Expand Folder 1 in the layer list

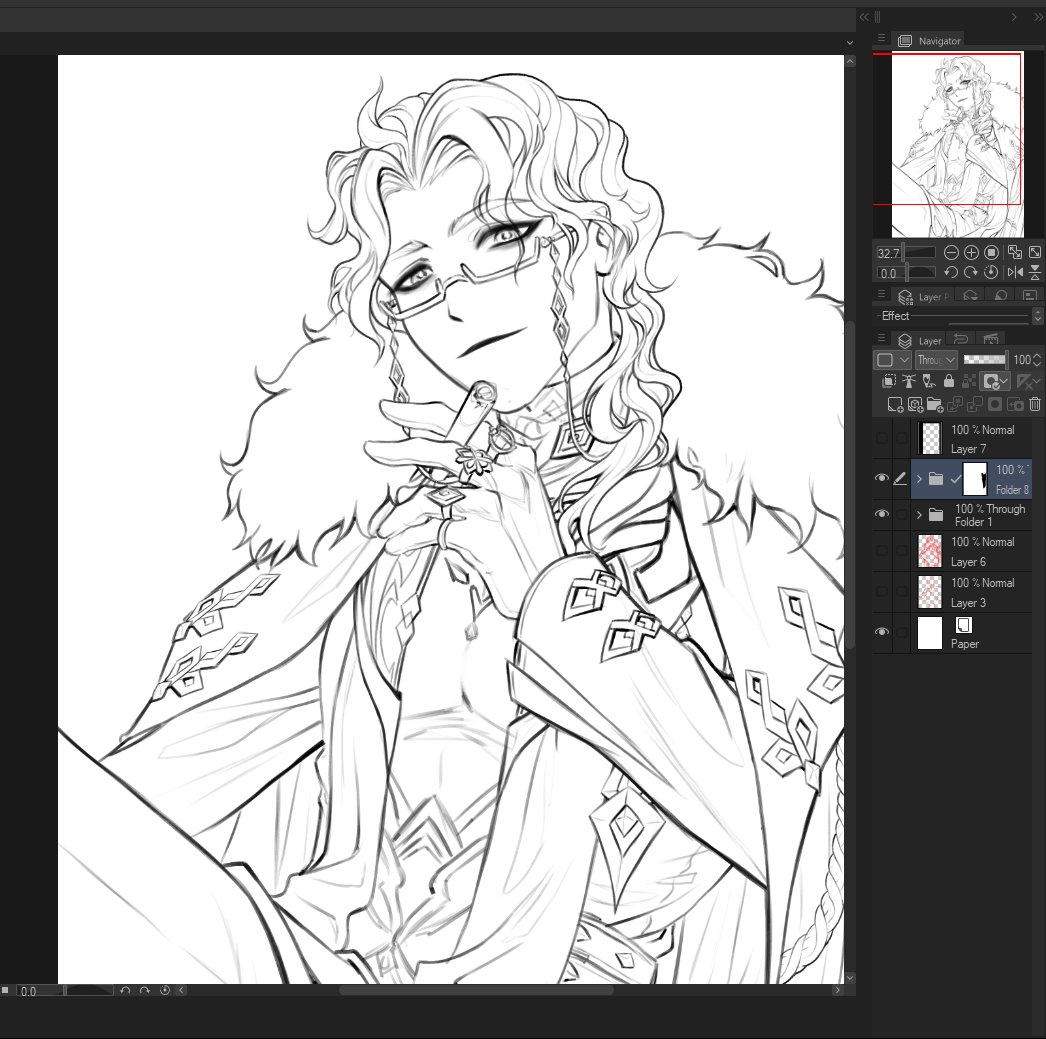click(919, 515)
